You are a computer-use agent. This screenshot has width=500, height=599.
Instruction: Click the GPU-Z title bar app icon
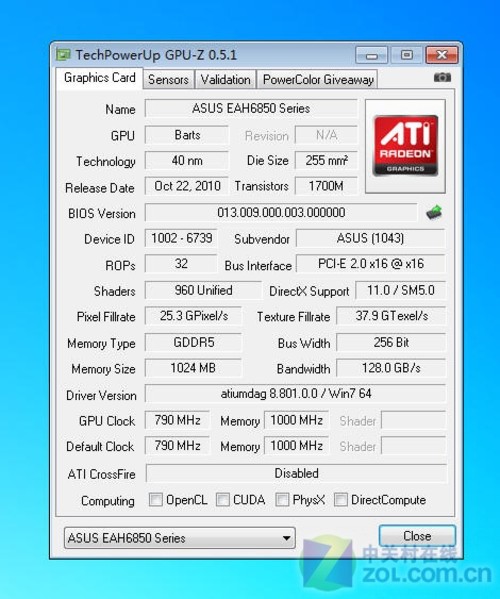coord(63,55)
